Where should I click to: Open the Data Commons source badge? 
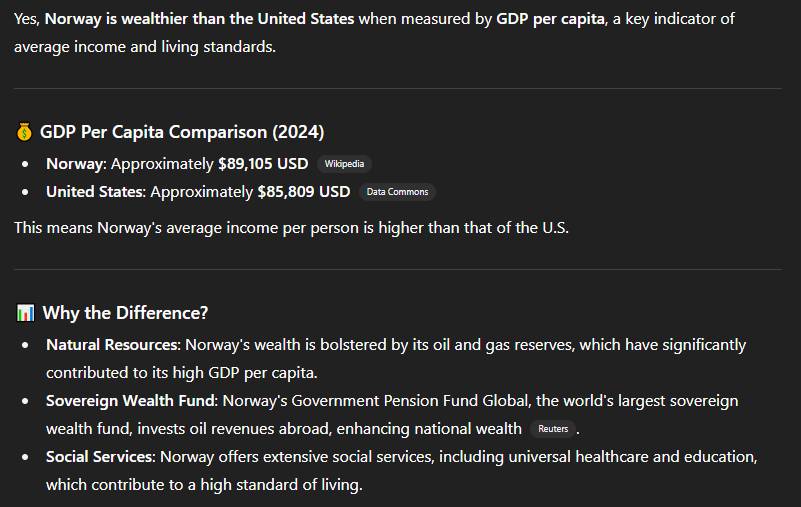coord(397,192)
